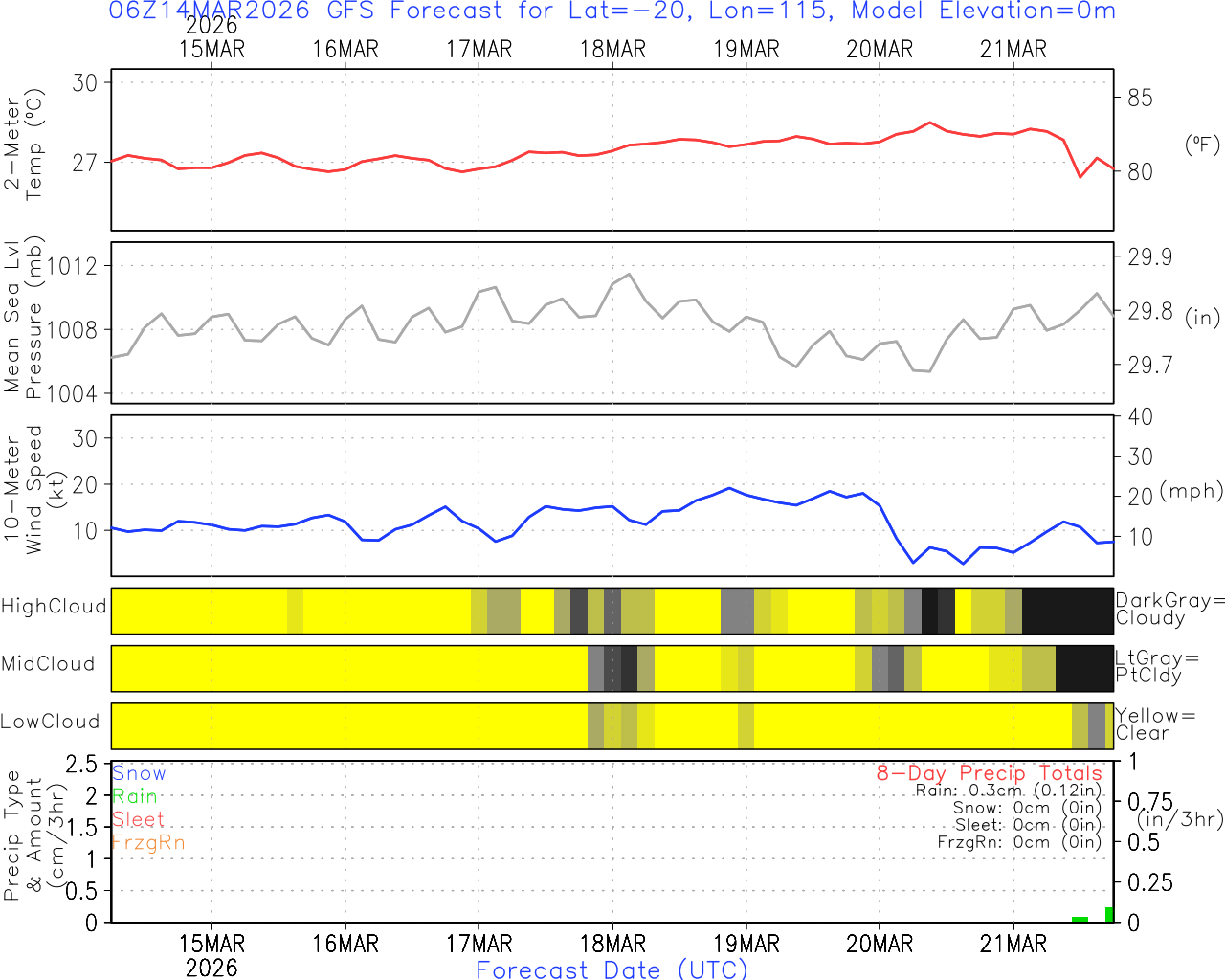Screen dimensions: 1225x980
Task: Click the Forecast Date (UTC) axis title
Action: [612, 969]
